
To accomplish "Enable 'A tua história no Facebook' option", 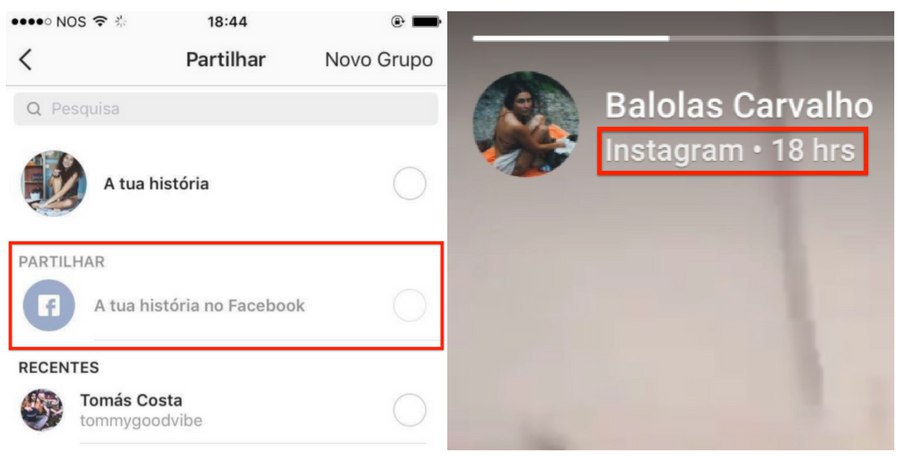I will [x=410, y=305].
